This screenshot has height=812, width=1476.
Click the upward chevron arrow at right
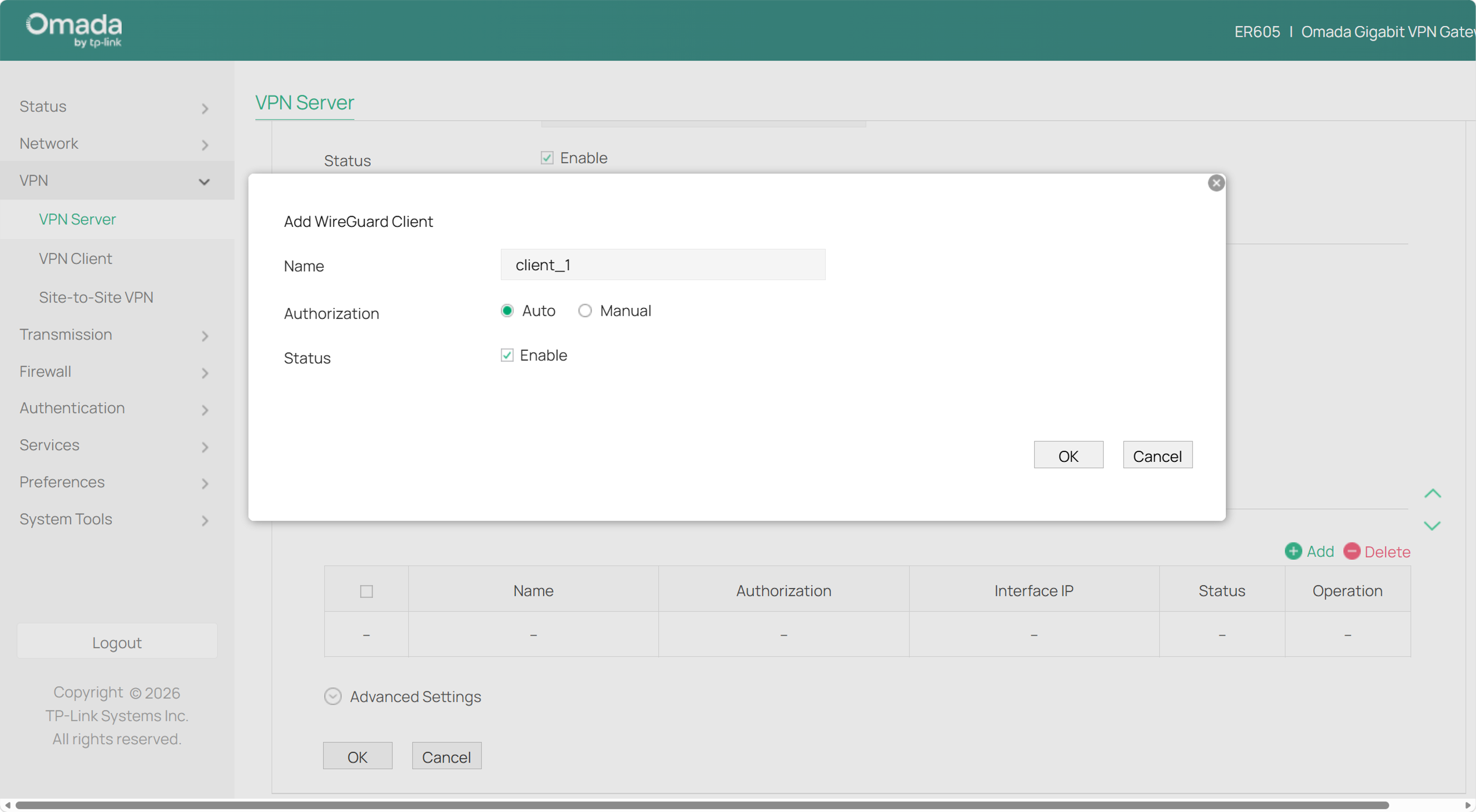click(x=1432, y=493)
